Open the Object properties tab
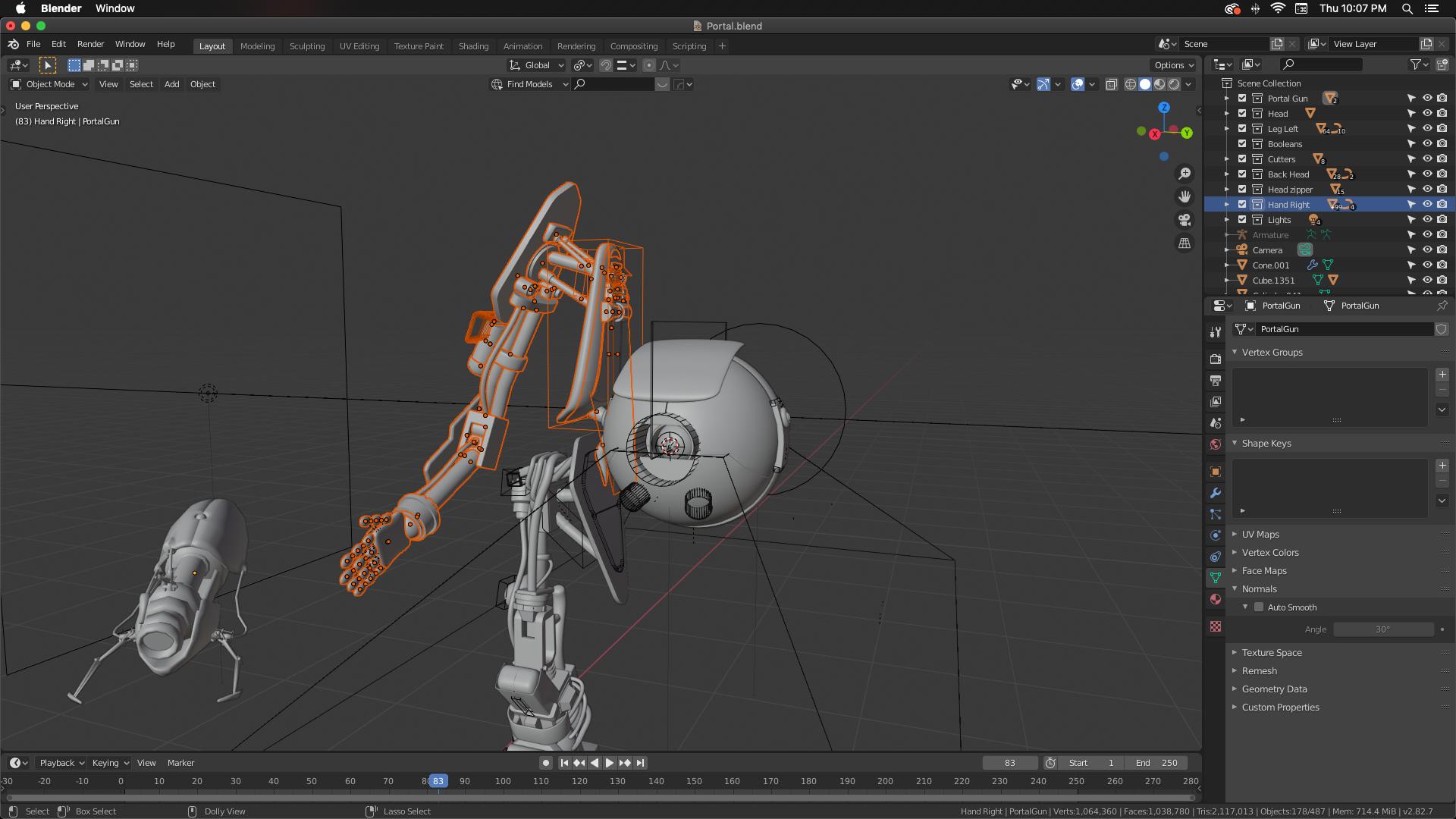1456x819 pixels. pyautogui.click(x=1216, y=471)
